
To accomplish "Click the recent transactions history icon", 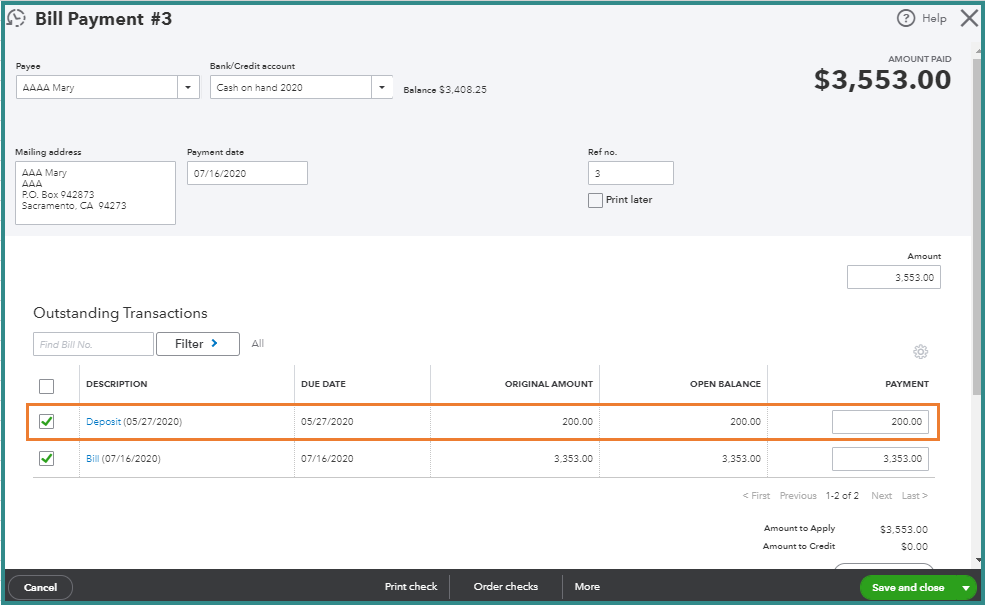I will (16, 18).
